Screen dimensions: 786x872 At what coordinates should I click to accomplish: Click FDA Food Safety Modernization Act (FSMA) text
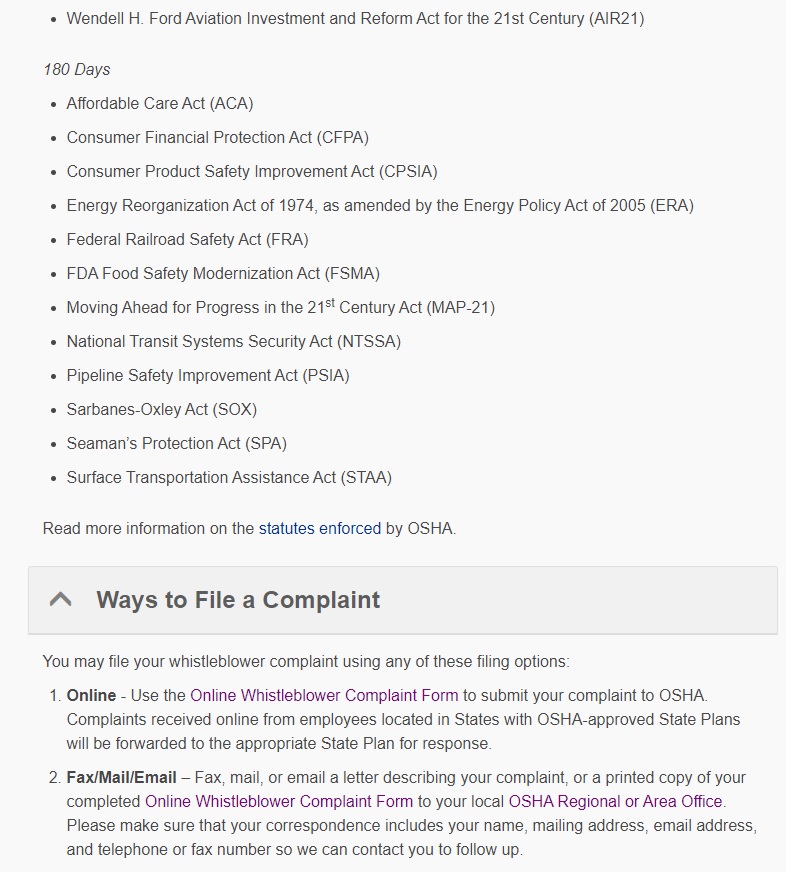pos(223,274)
